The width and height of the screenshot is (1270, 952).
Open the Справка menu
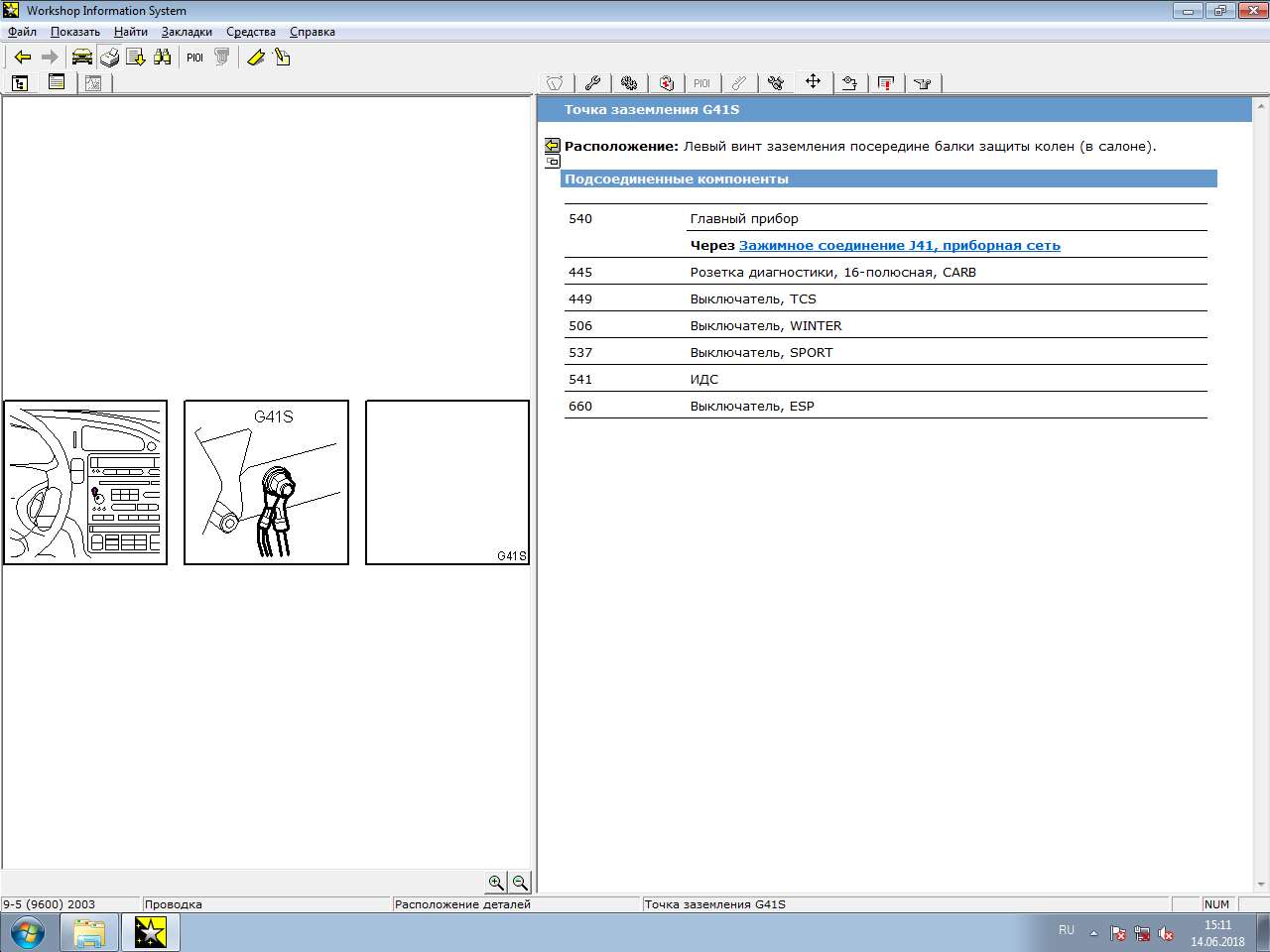click(x=312, y=32)
